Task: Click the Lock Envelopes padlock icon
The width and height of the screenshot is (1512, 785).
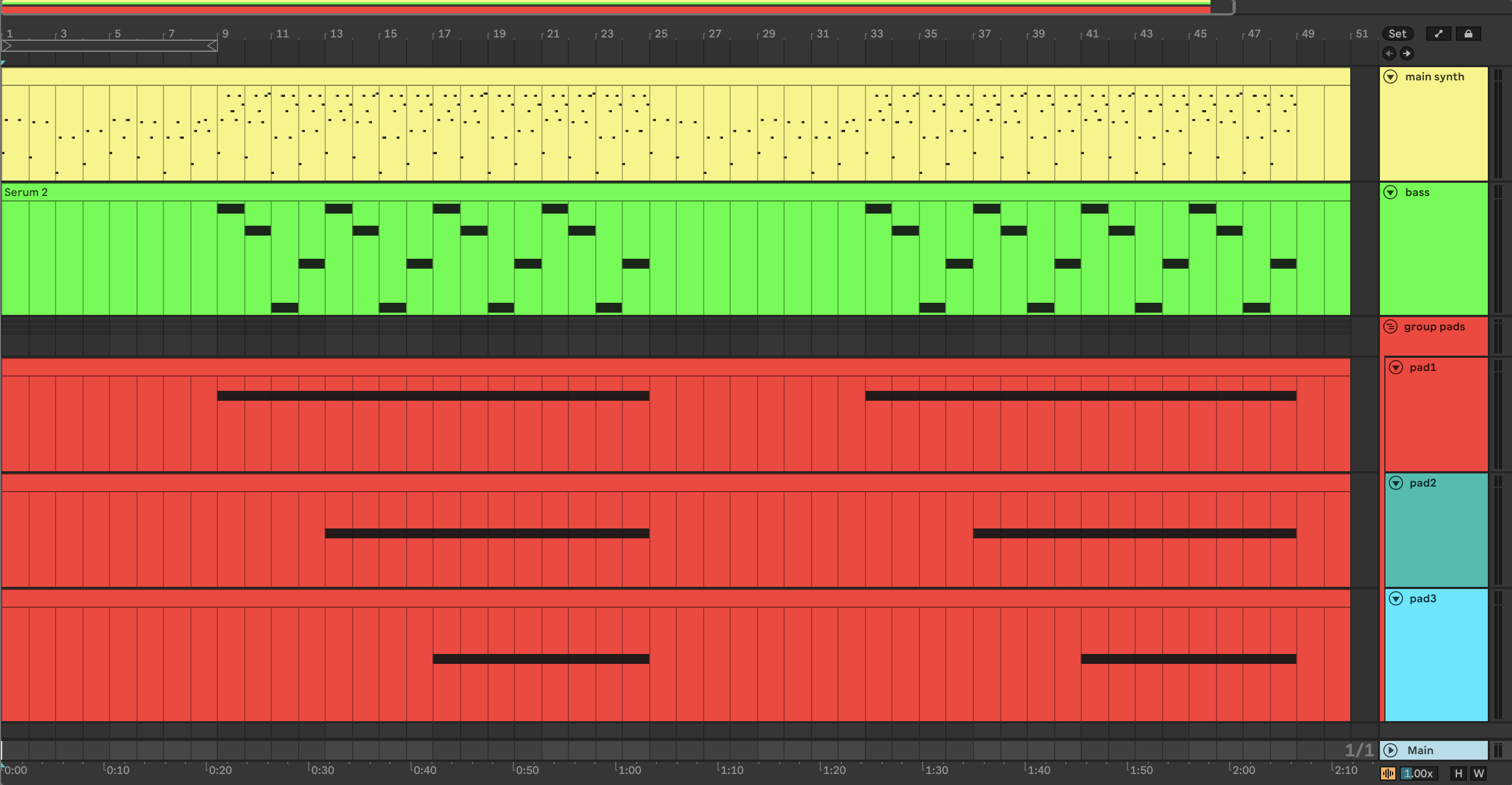Action: click(x=1468, y=34)
